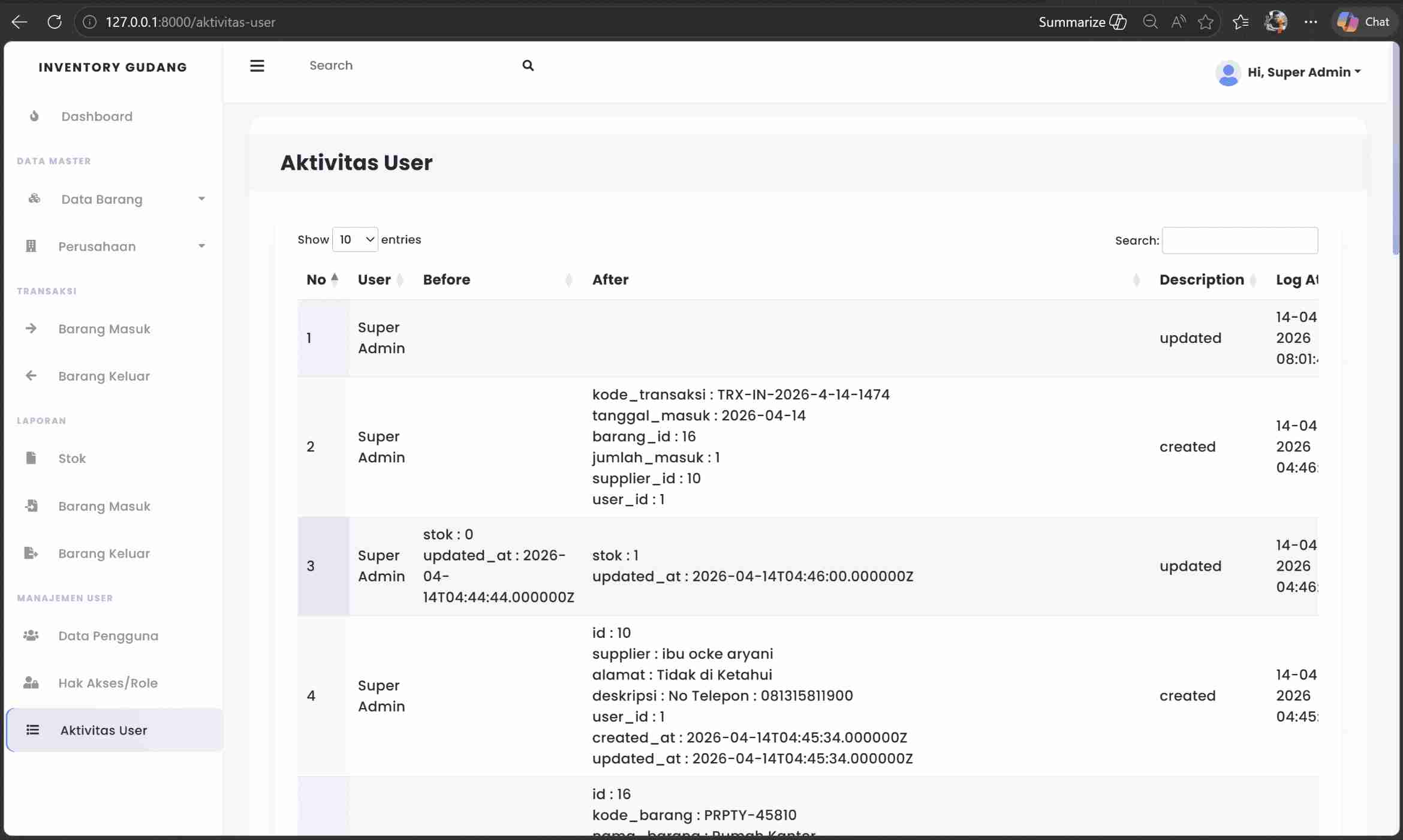Open Hak Akses/Role in sidebar
The height and width of the screenshot is (840, 1403).
(108, 683)
